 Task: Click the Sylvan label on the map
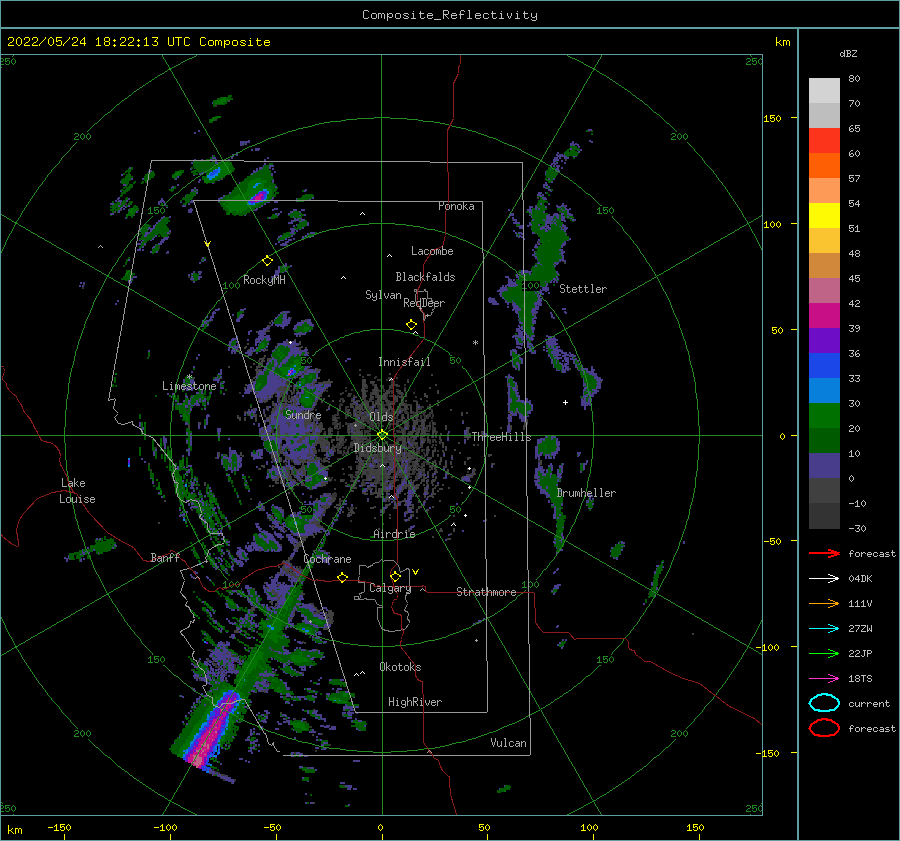[383, 295]
